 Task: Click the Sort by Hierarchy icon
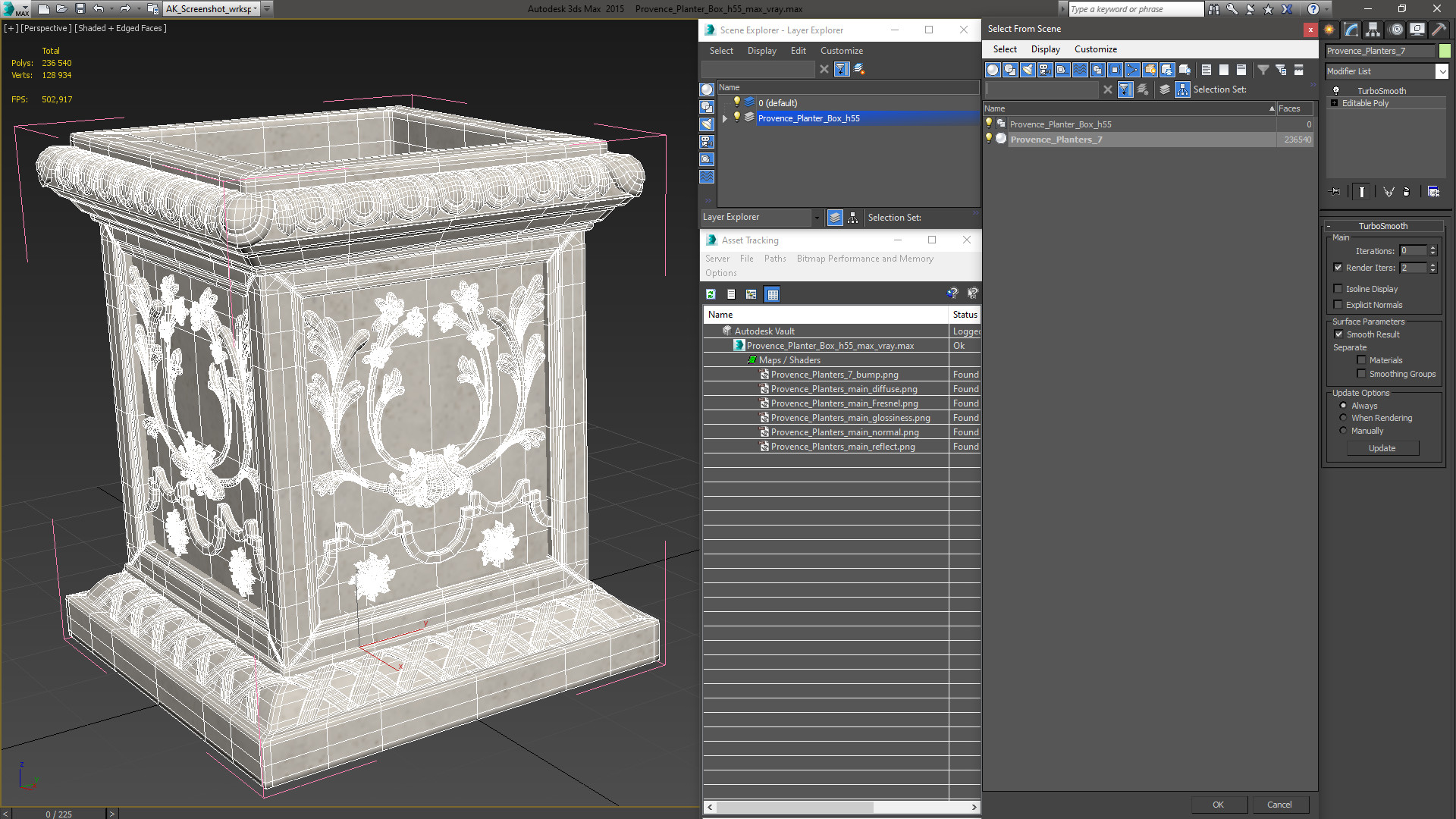[x=1183, y=89]
